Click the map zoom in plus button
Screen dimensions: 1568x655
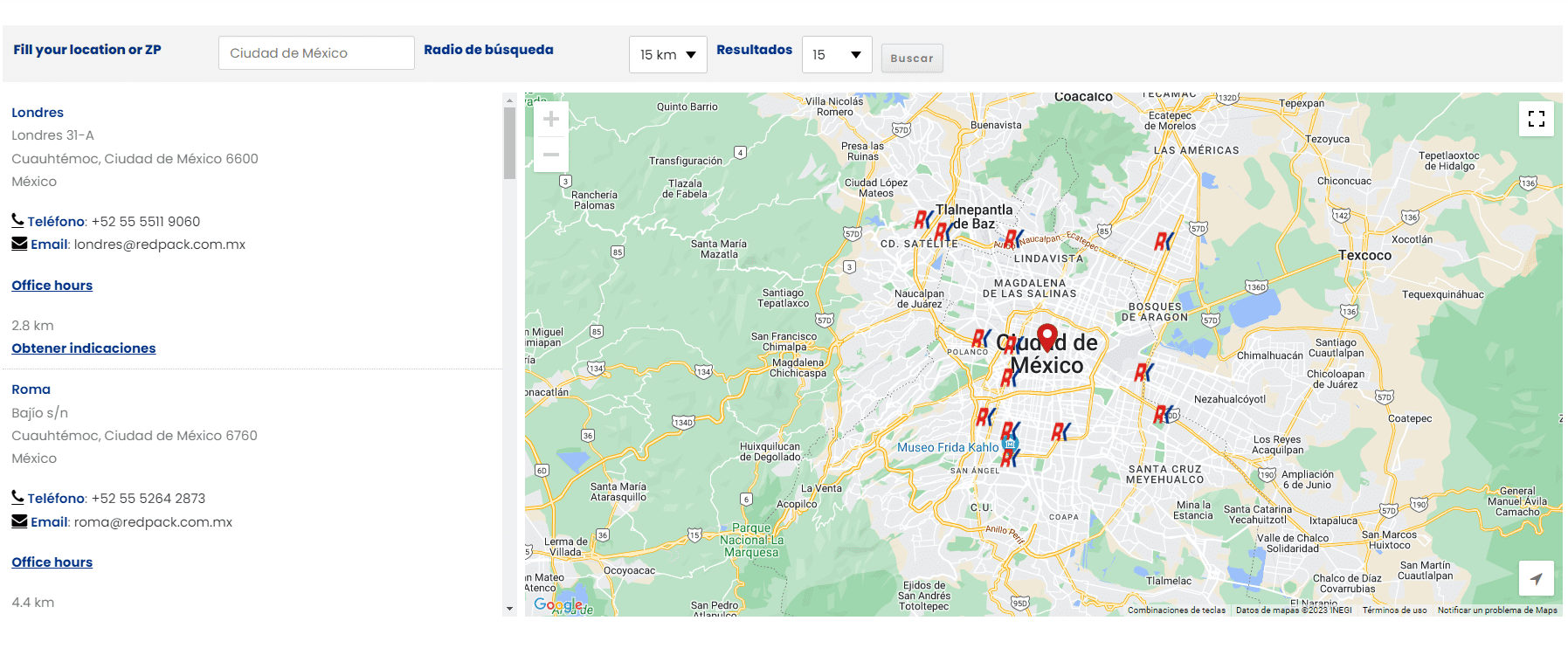(x=551, y=120)
